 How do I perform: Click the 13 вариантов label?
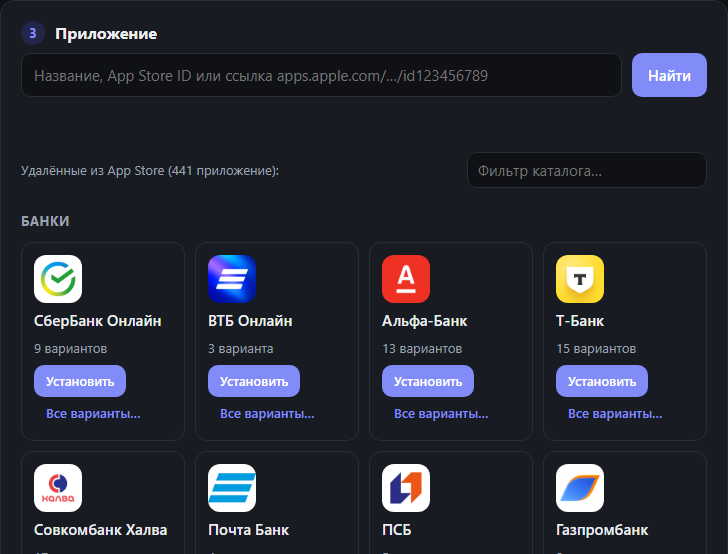[422, 349]
